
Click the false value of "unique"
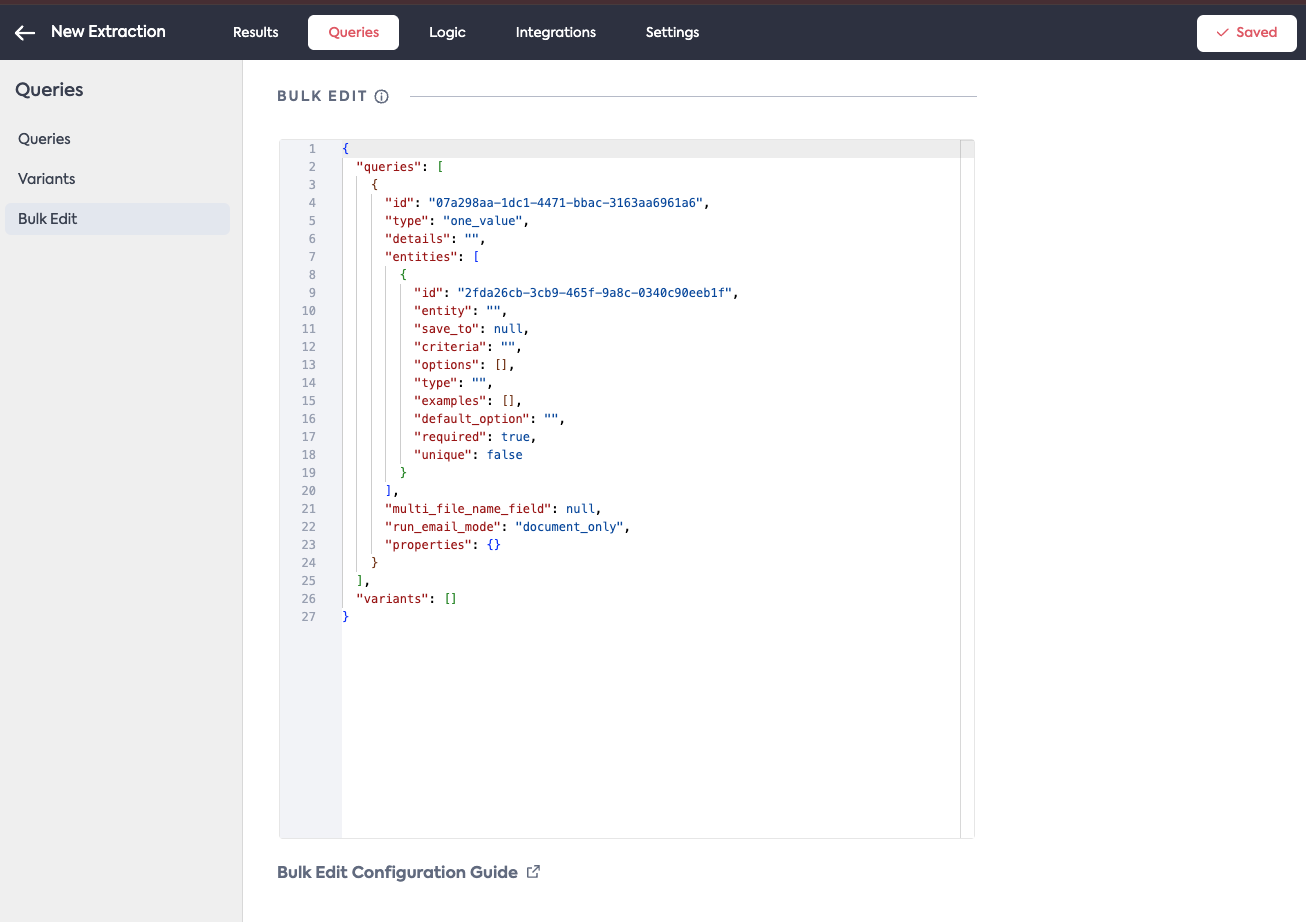pyautogui.click(x=504, y=455)
